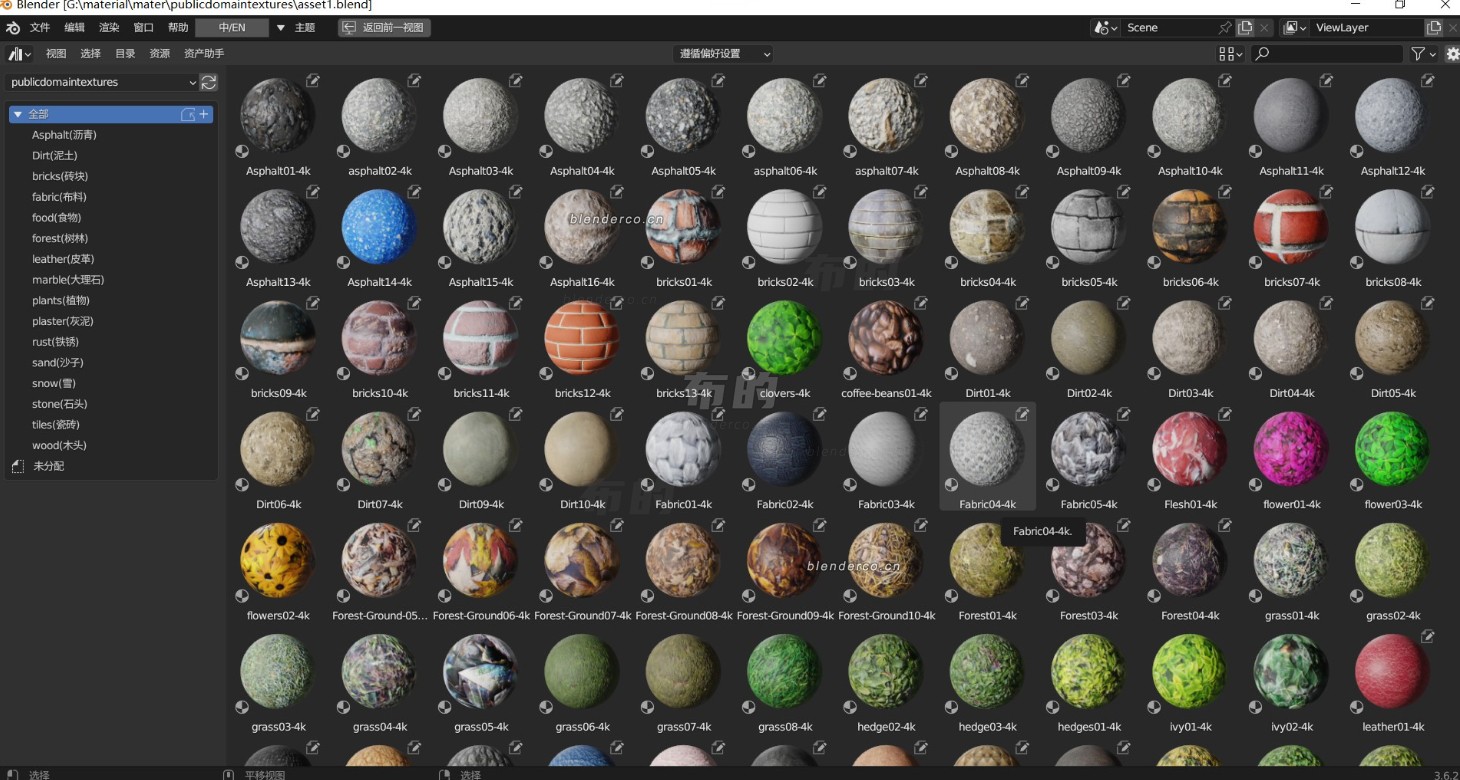Viewport: 1460px width, 780px height.
Task: Click the edit icon on Asphalt01-4k
Action: 313,80
